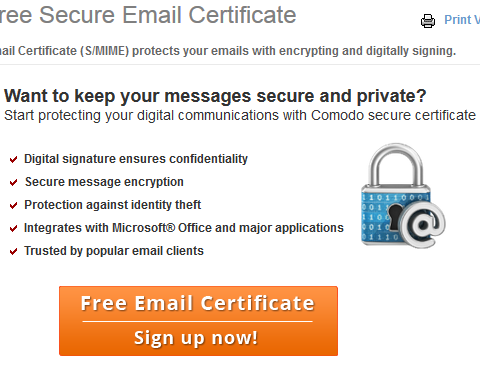Click the Free Secure Email Certificate heading

(x=148, y=15)
